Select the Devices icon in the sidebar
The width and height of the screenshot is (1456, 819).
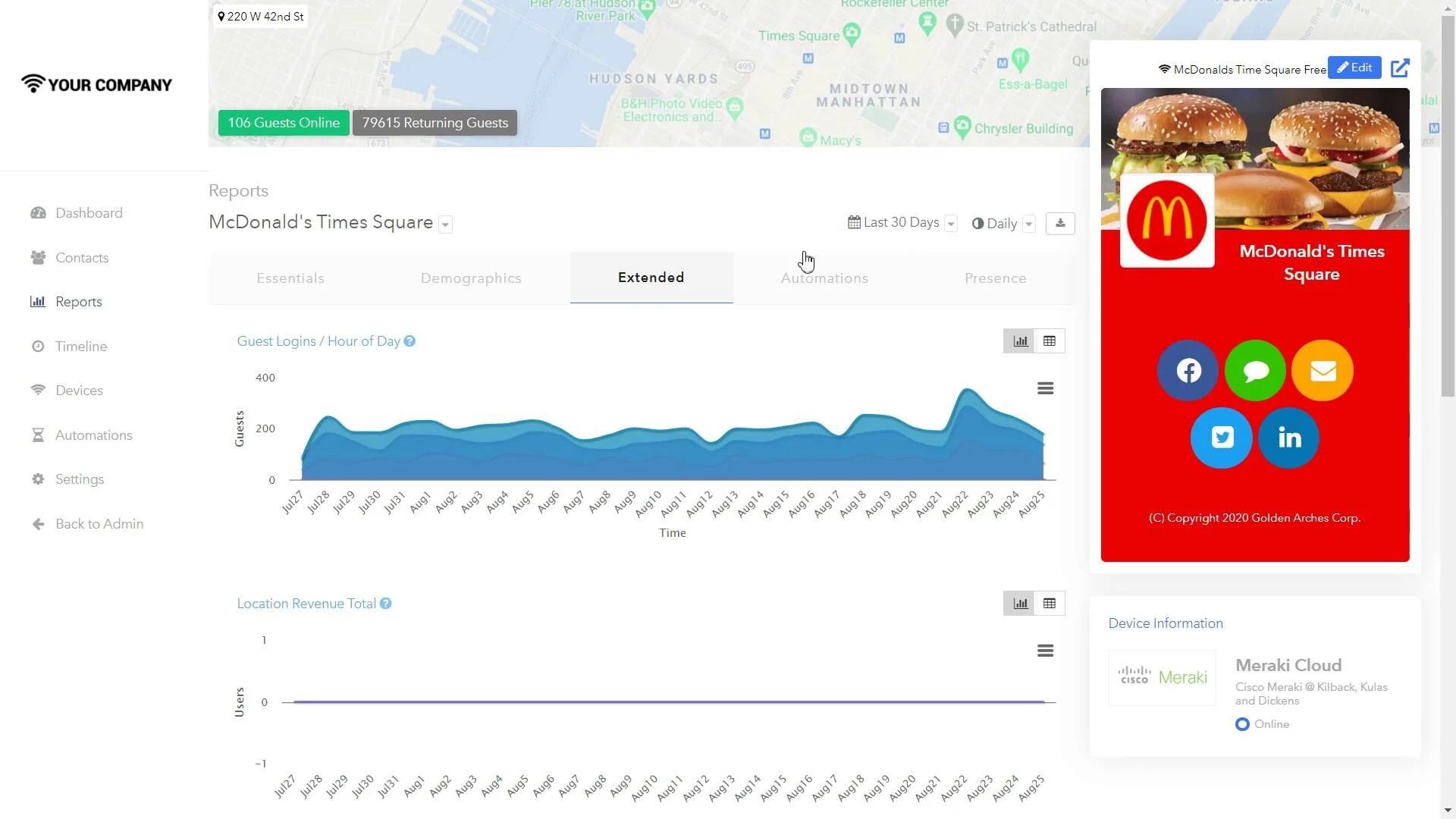[39, 390]
